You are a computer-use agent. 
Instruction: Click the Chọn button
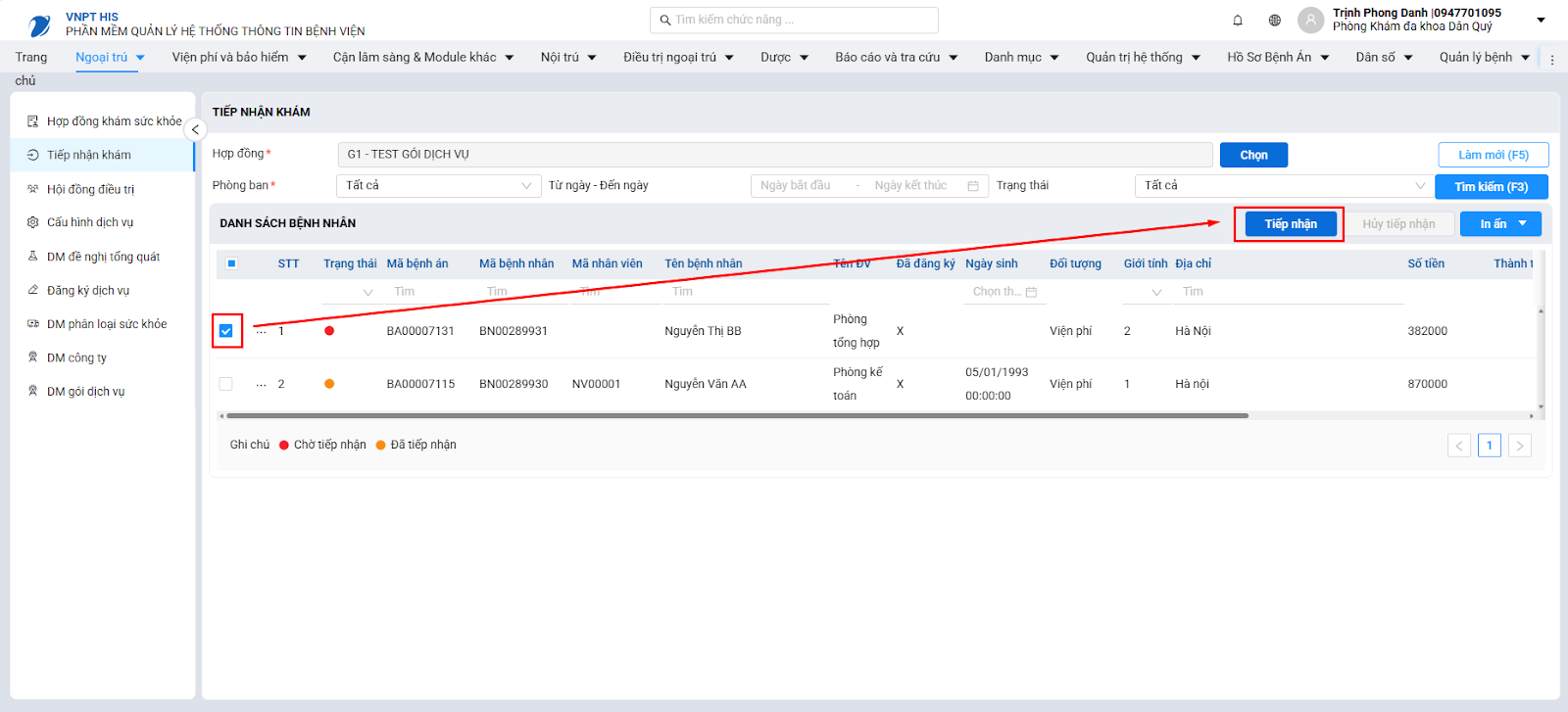point(1253,155)
